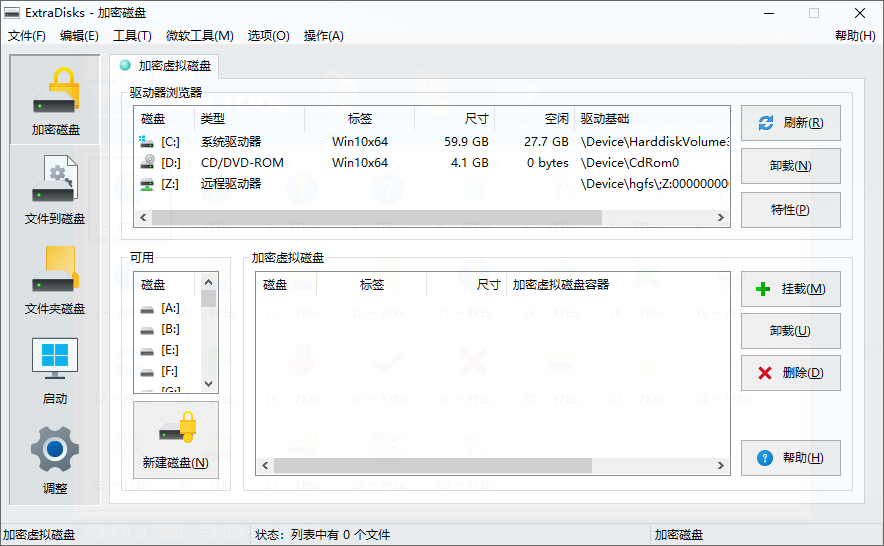Click the 加密虚拟磁盘容器 column header

(617, 285)
